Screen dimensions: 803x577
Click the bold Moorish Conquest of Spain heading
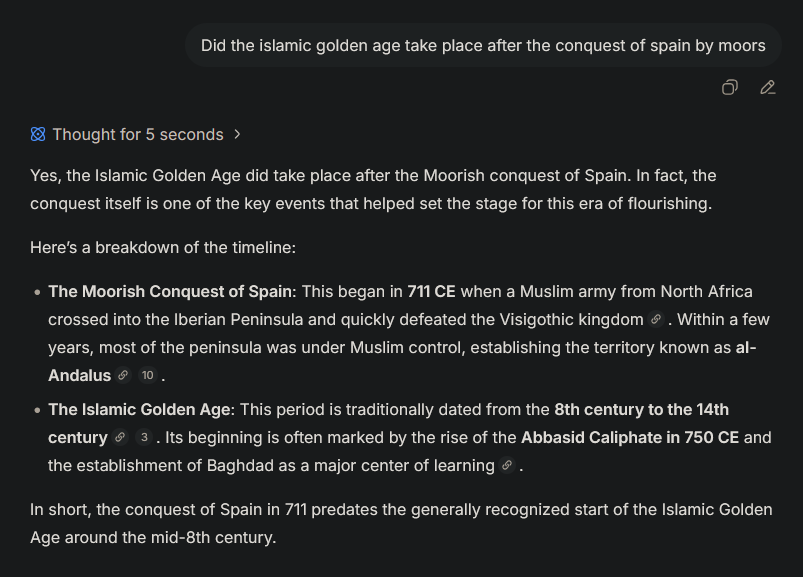[x=172, y=291]
